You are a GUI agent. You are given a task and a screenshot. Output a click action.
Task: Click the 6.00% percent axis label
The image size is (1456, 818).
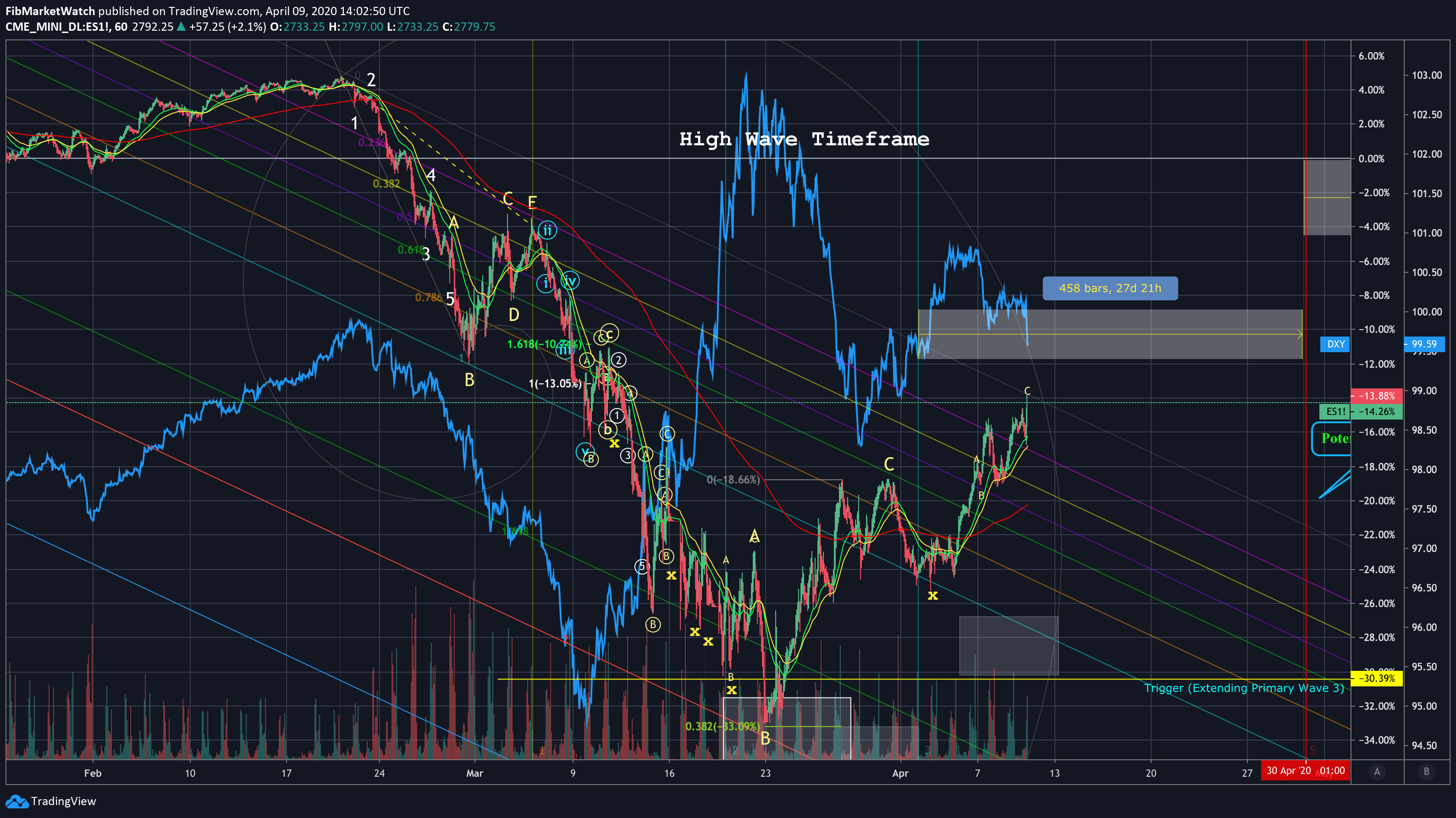1371,56
